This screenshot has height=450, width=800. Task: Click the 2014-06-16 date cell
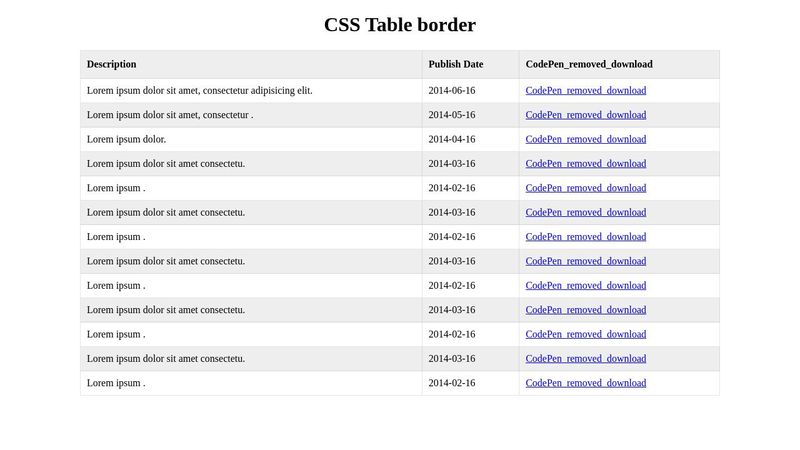click(452, 91)
